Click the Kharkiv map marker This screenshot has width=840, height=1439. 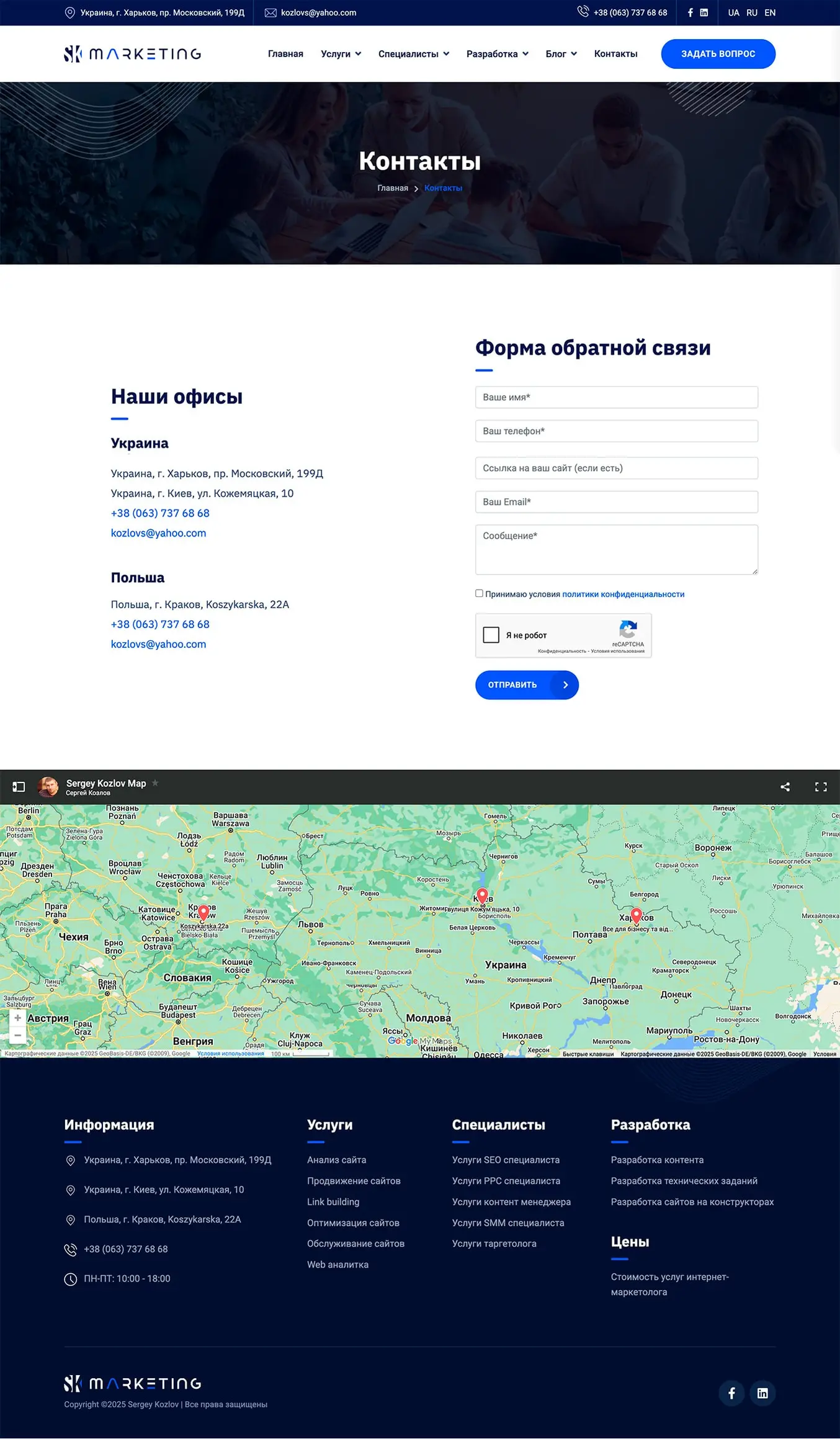[x=636, y=916]
